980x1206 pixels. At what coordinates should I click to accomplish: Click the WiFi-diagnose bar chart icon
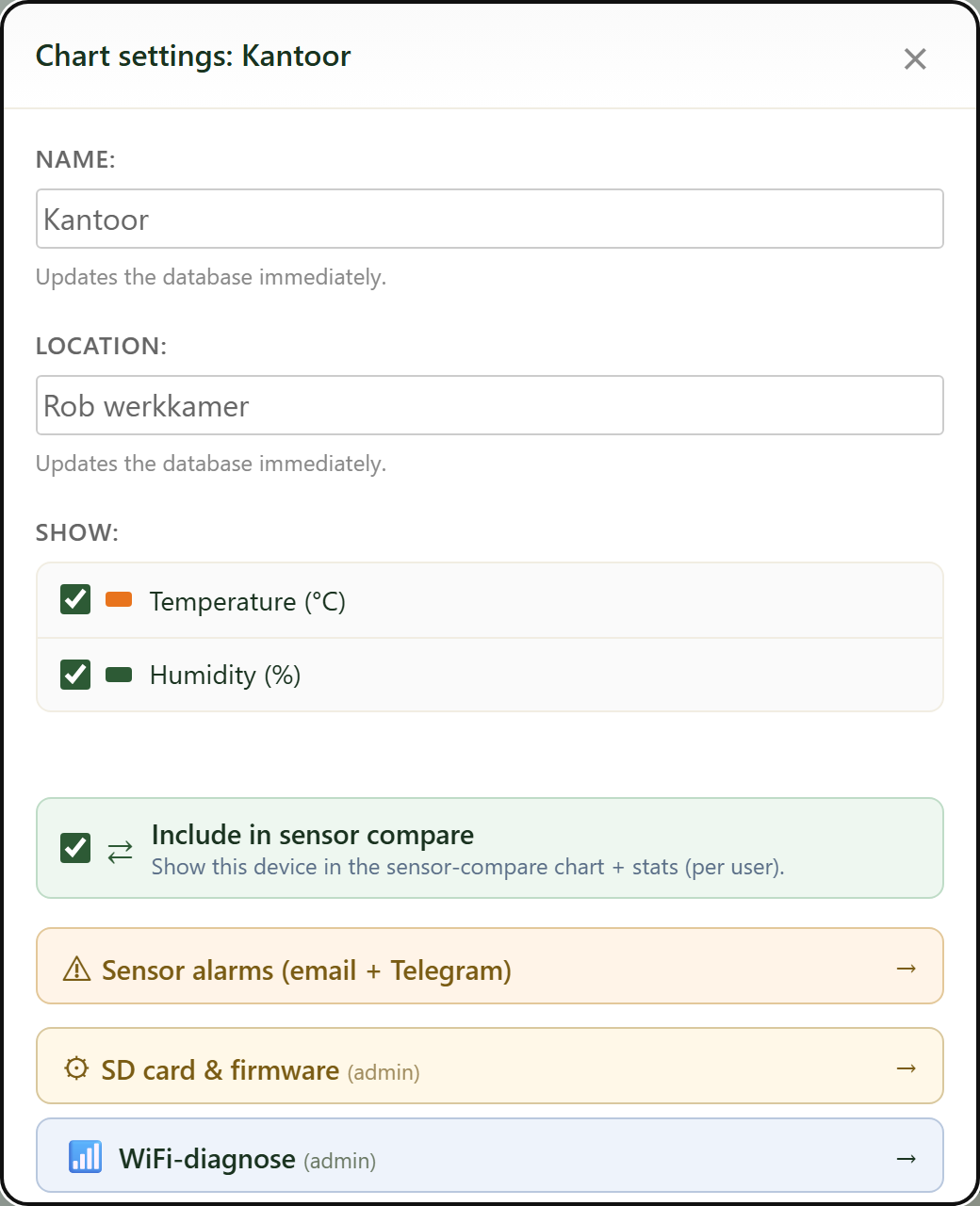(x=86, y=1156)
